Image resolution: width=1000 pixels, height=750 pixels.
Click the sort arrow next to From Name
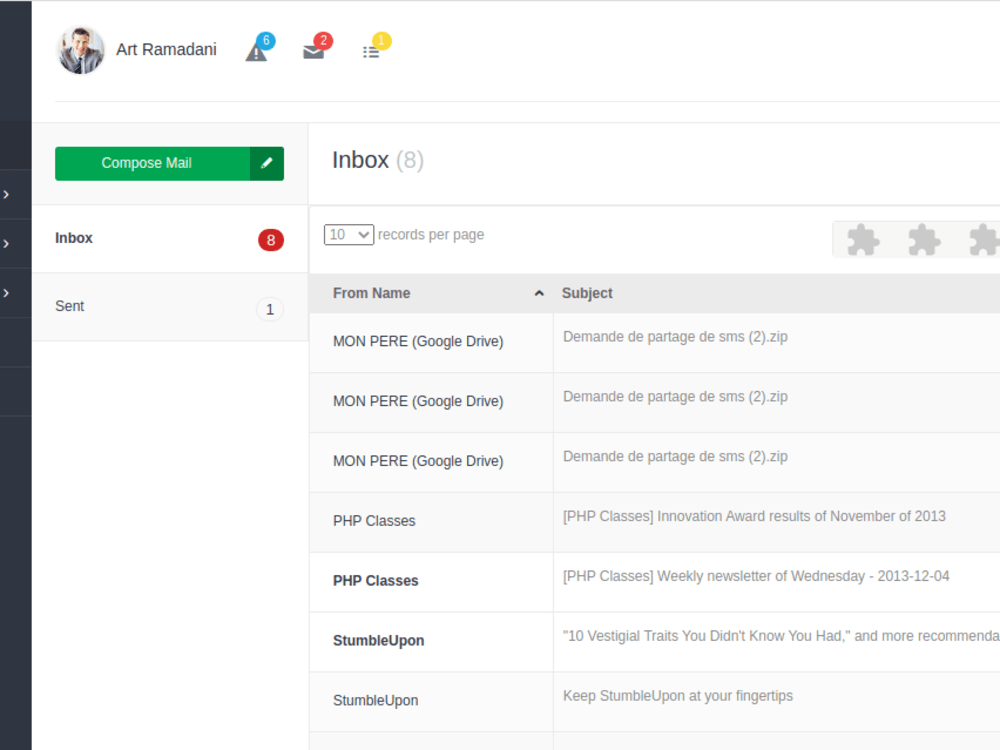[539, 293]
